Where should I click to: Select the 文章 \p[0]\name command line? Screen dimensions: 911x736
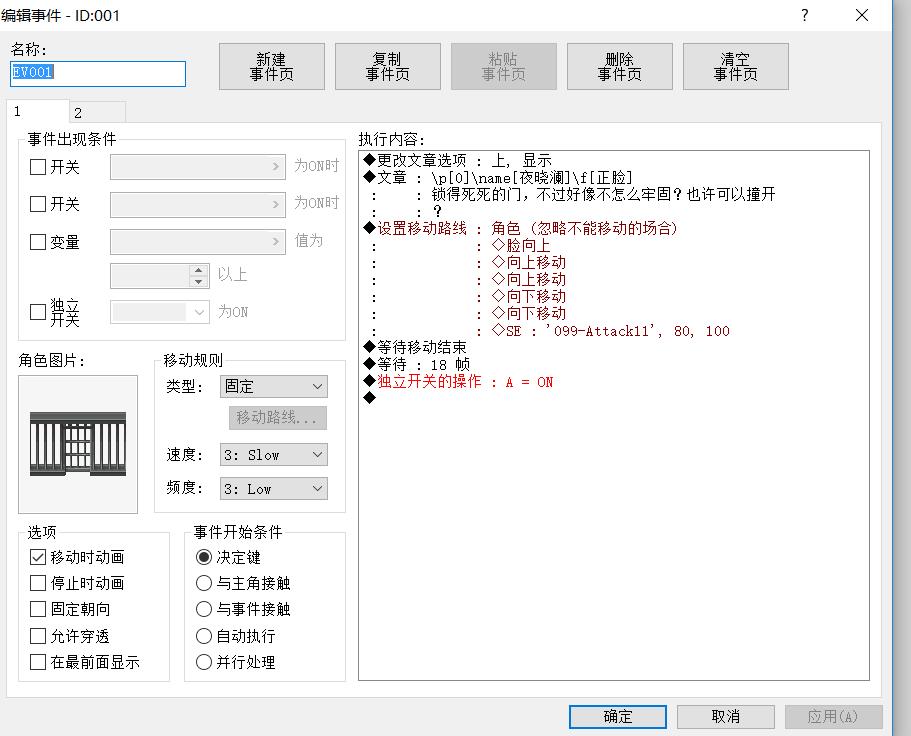point(498,177)
